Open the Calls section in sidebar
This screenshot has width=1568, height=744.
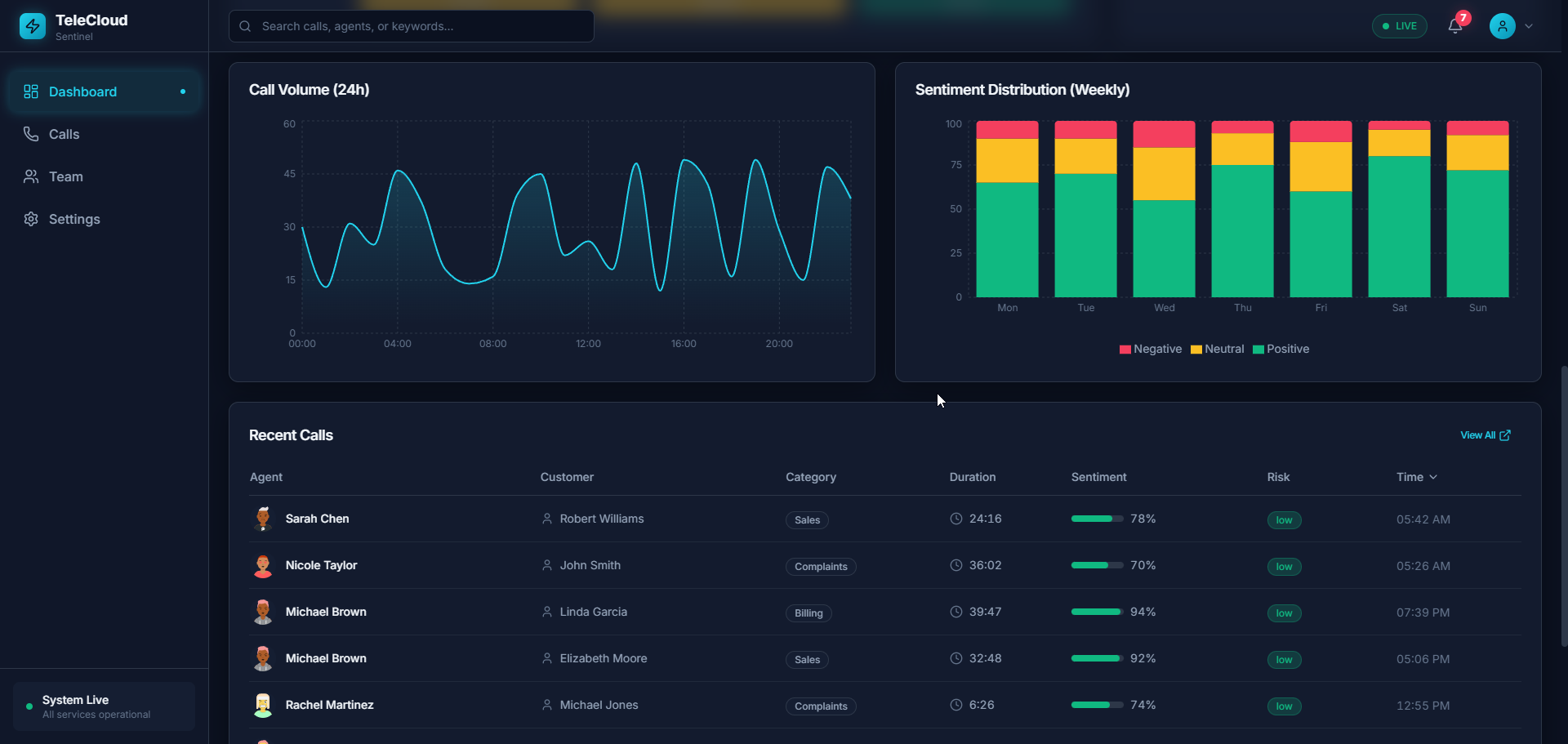tap(64, 134)
